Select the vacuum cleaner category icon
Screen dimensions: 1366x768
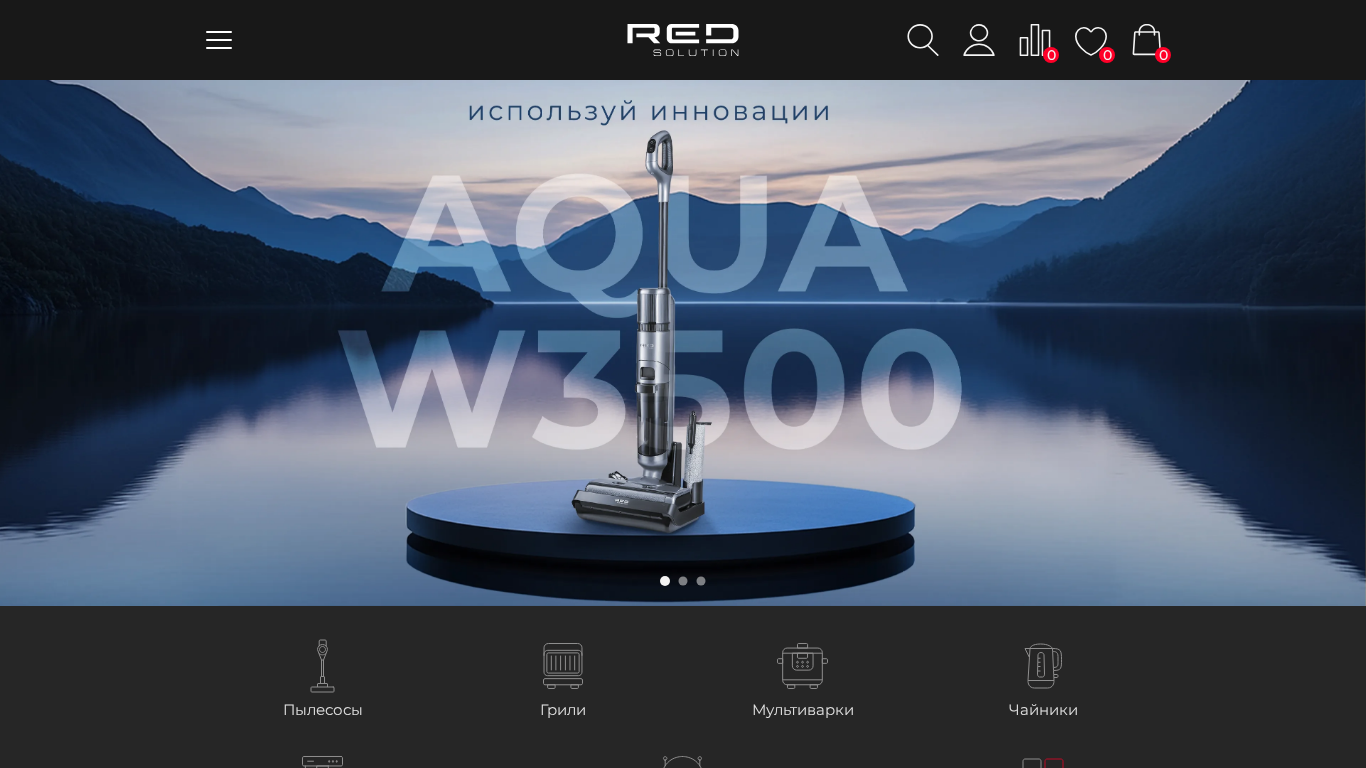point(322,666)
